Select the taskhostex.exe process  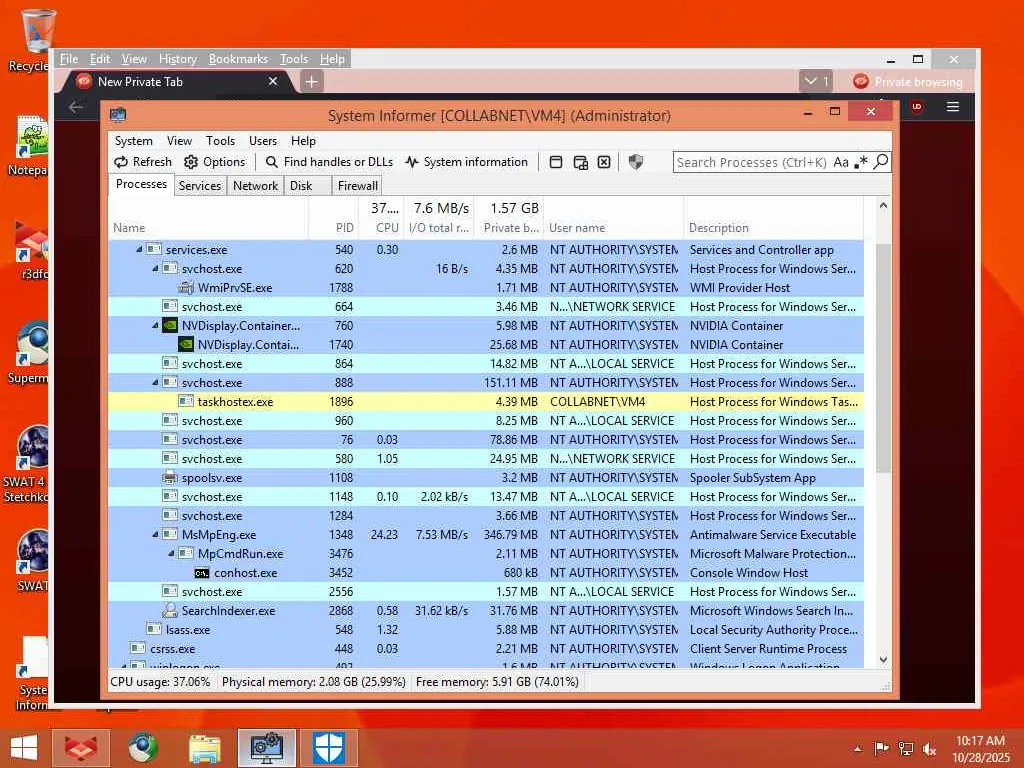click(x=486, y=402)
